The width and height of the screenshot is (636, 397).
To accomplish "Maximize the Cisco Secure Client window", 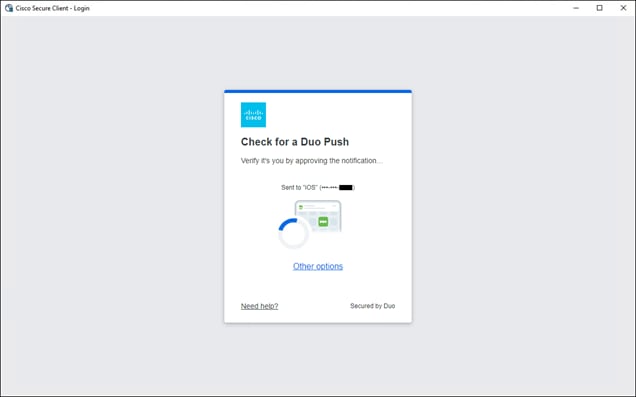I will point(599,8).
